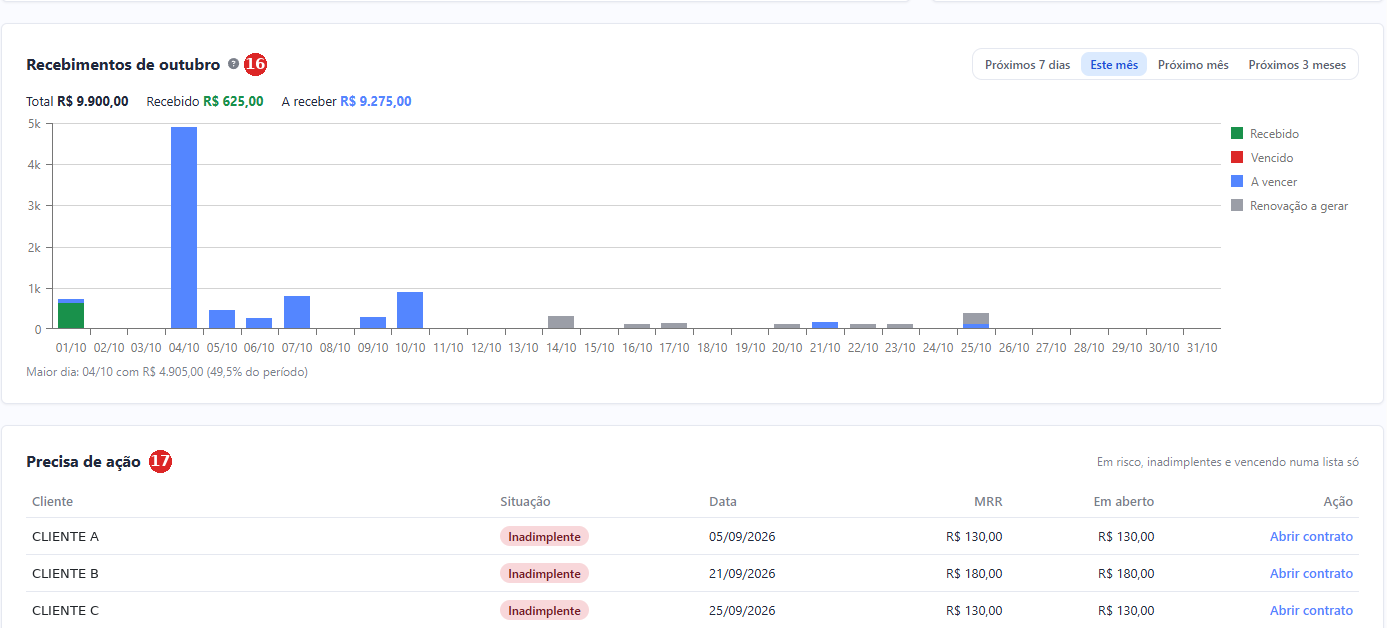Click the Situação column header
This screenshot has width=1387, height=628.
525,502
